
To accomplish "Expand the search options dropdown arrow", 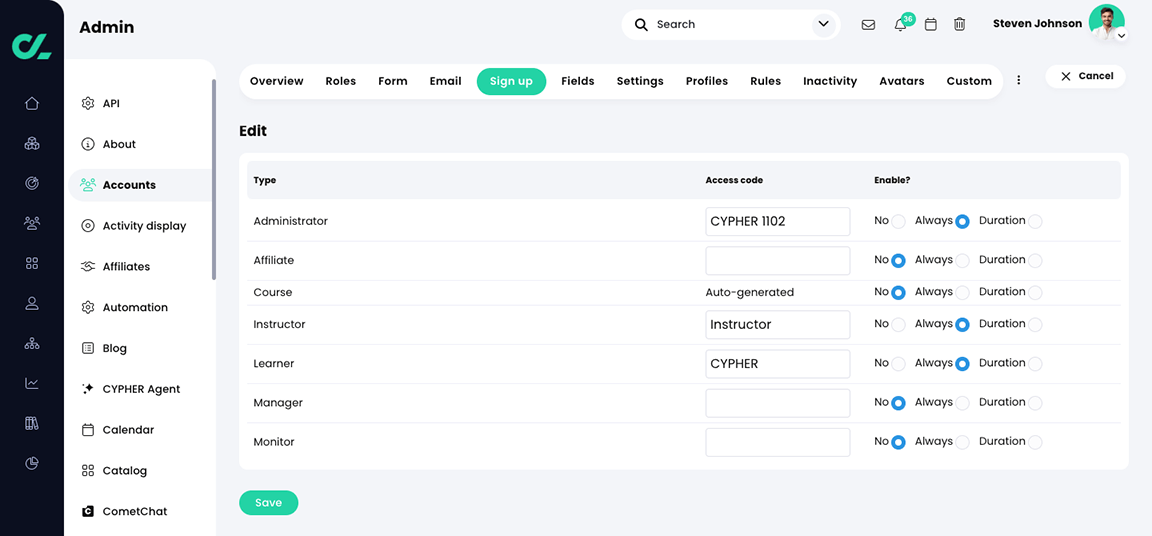I will [823, 24].
